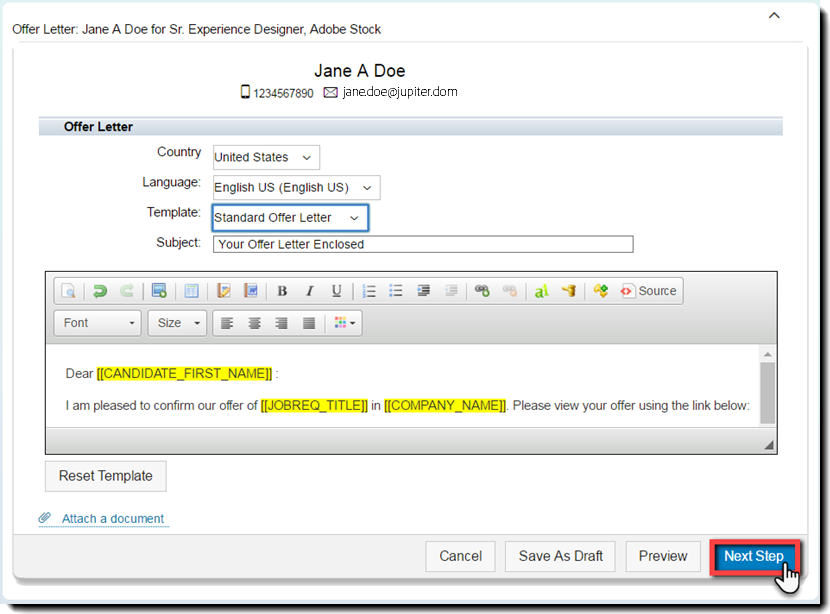
Task: Click the Next Step button
Action: [x=754, y=556]
